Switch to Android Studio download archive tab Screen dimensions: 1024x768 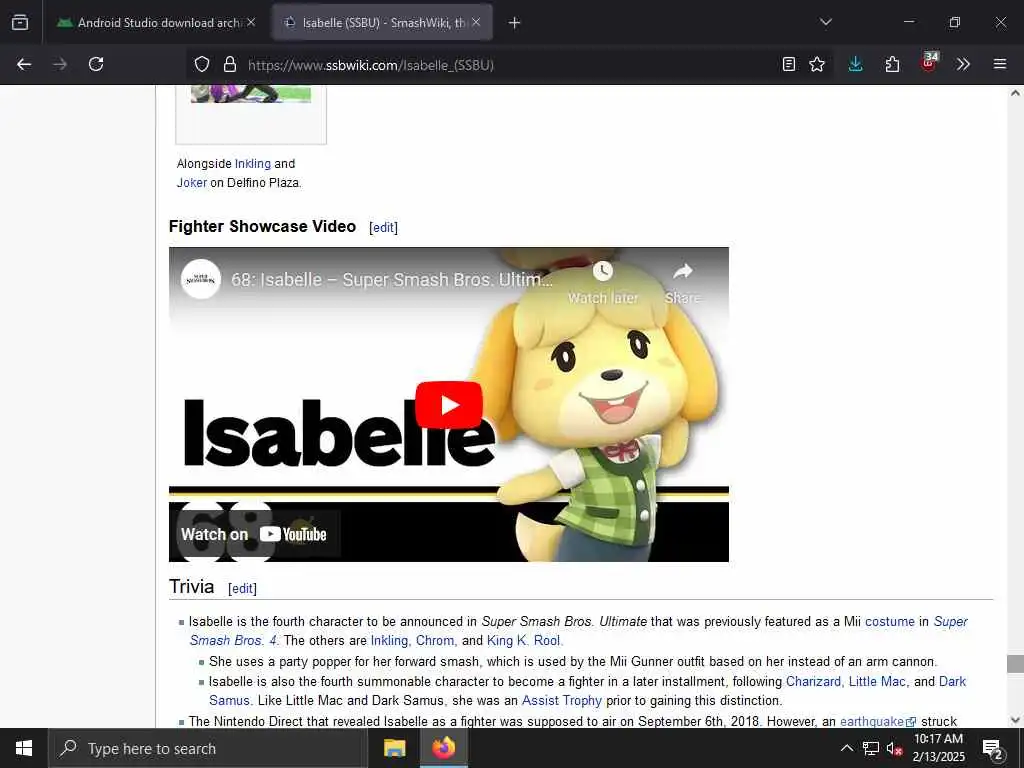pyautogui.click(x=156, y=22)
